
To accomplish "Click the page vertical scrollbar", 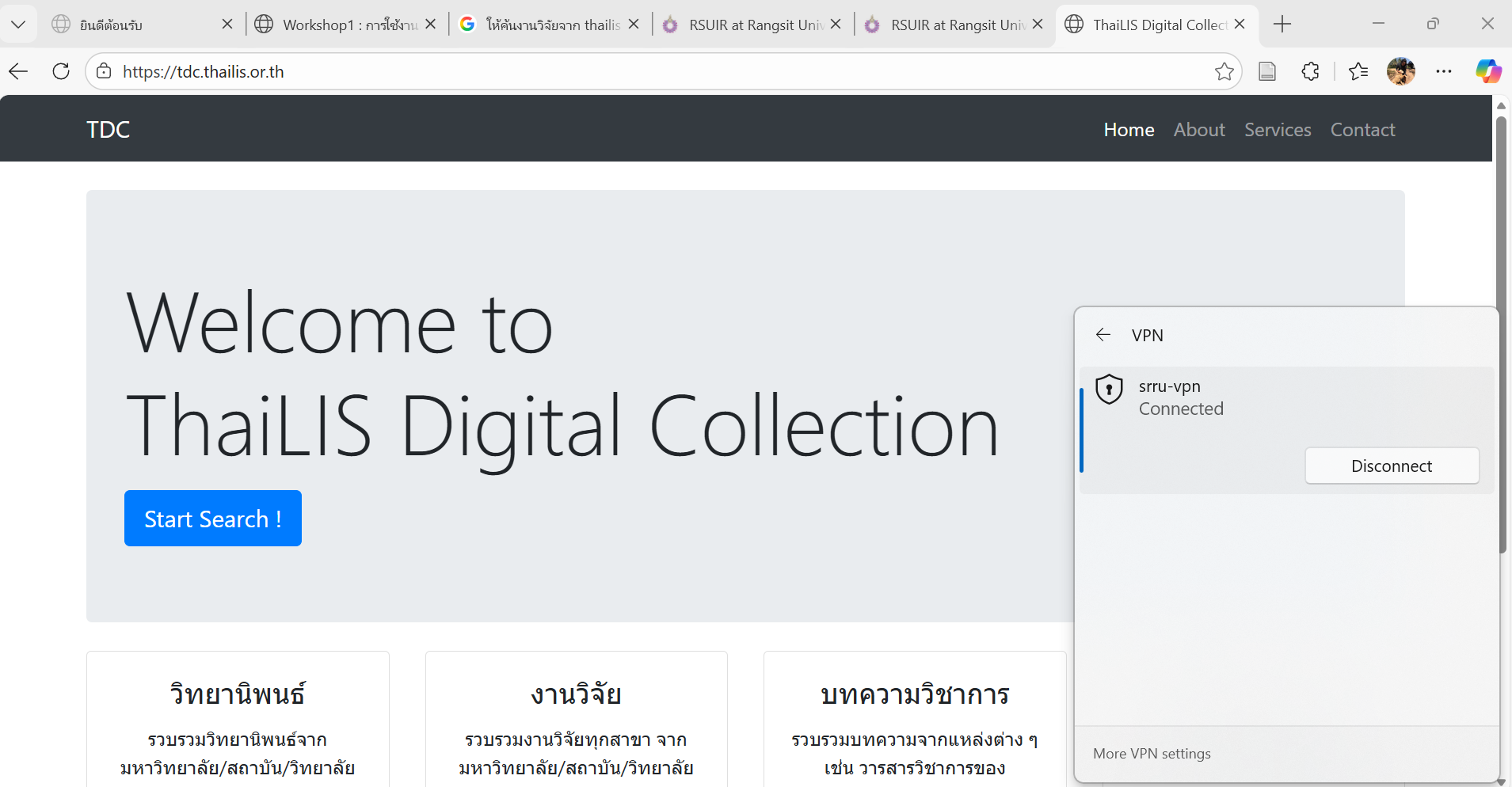I will [1500, 333].
